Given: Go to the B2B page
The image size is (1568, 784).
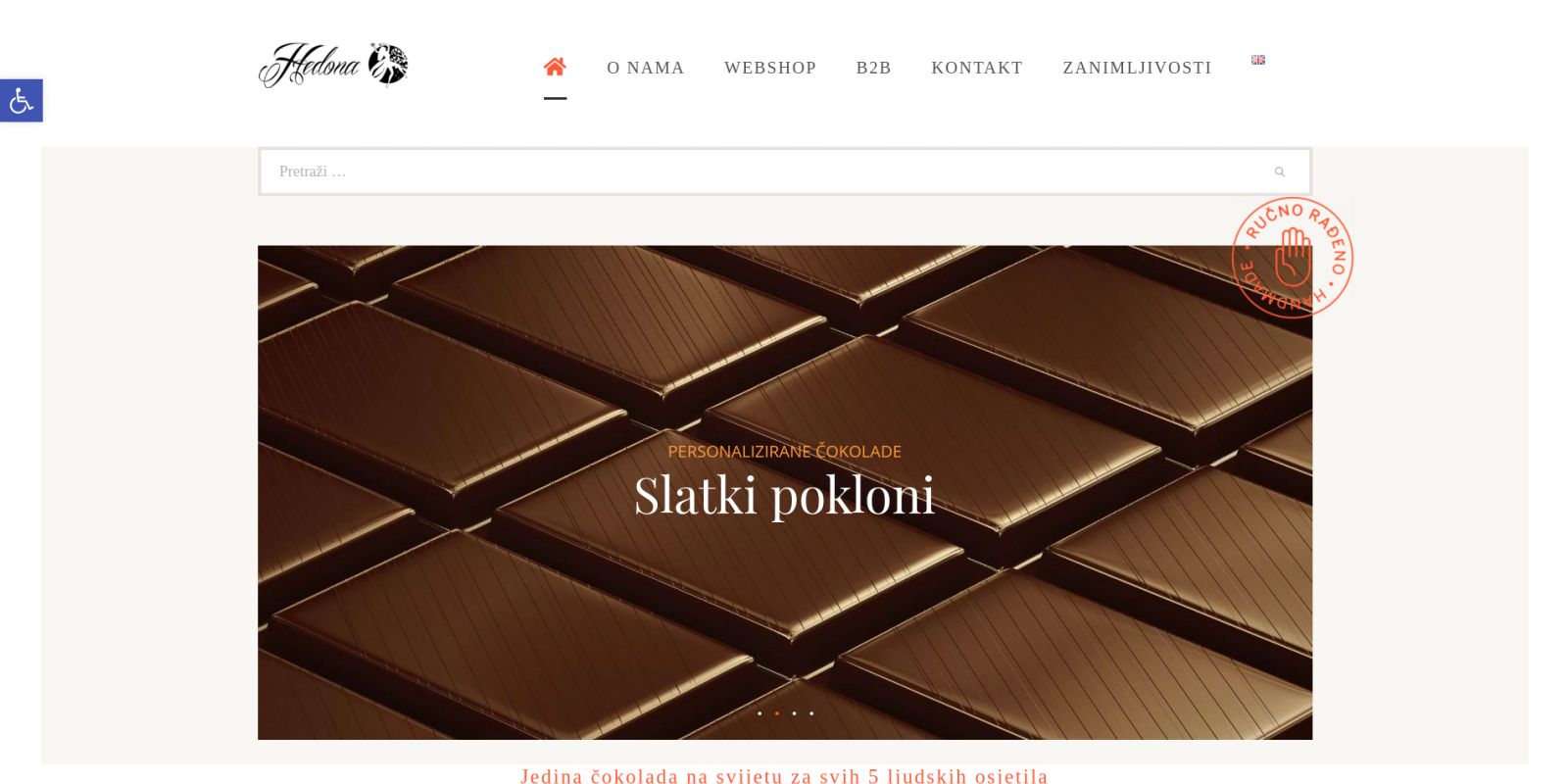Looking at the screenshot, I should click(874, 68).
